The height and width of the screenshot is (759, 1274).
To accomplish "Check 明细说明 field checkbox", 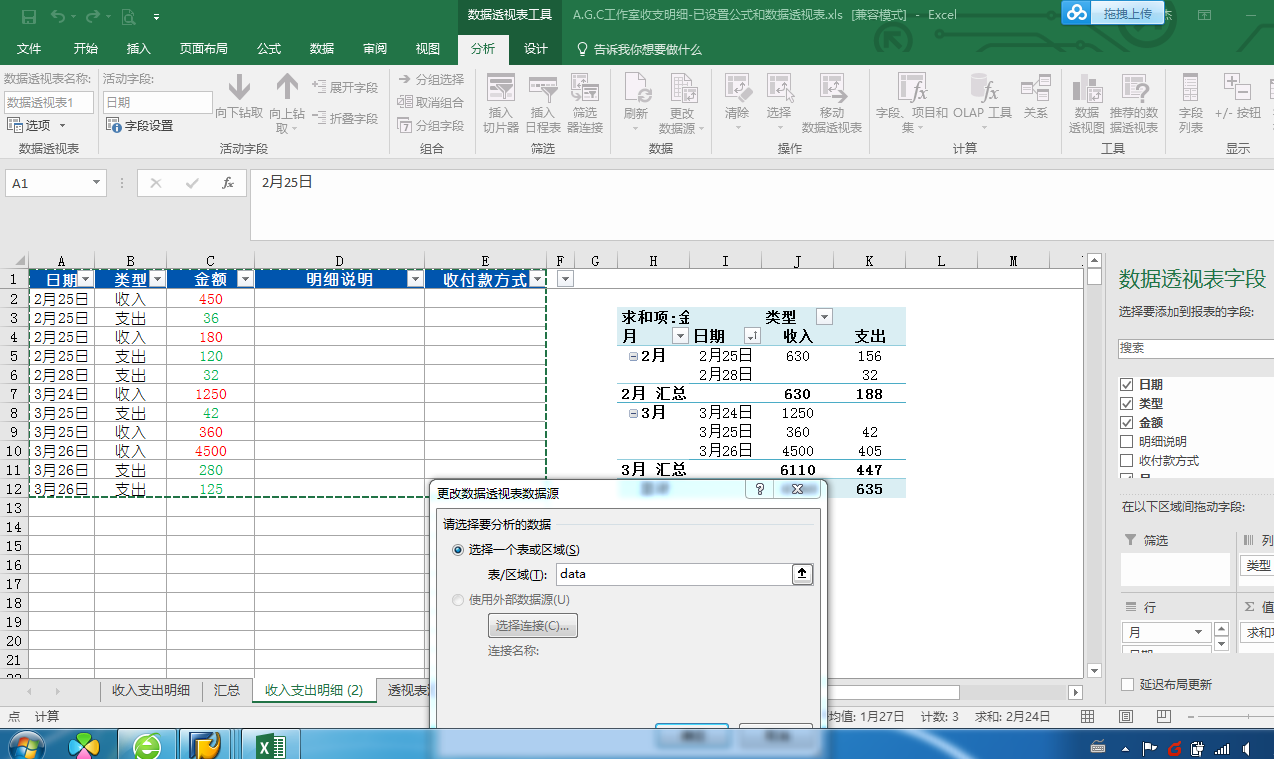I will [x=1128, y=442].
